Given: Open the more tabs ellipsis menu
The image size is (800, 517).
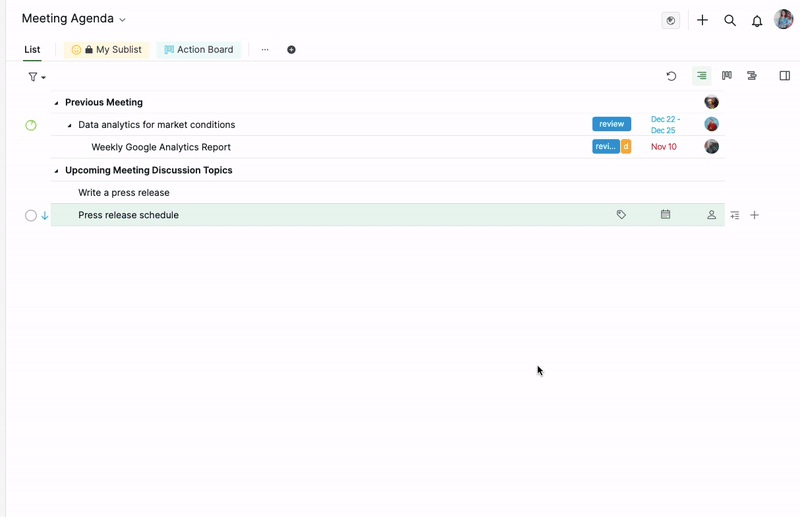Looking at the screenshot, I should point(265,50).
